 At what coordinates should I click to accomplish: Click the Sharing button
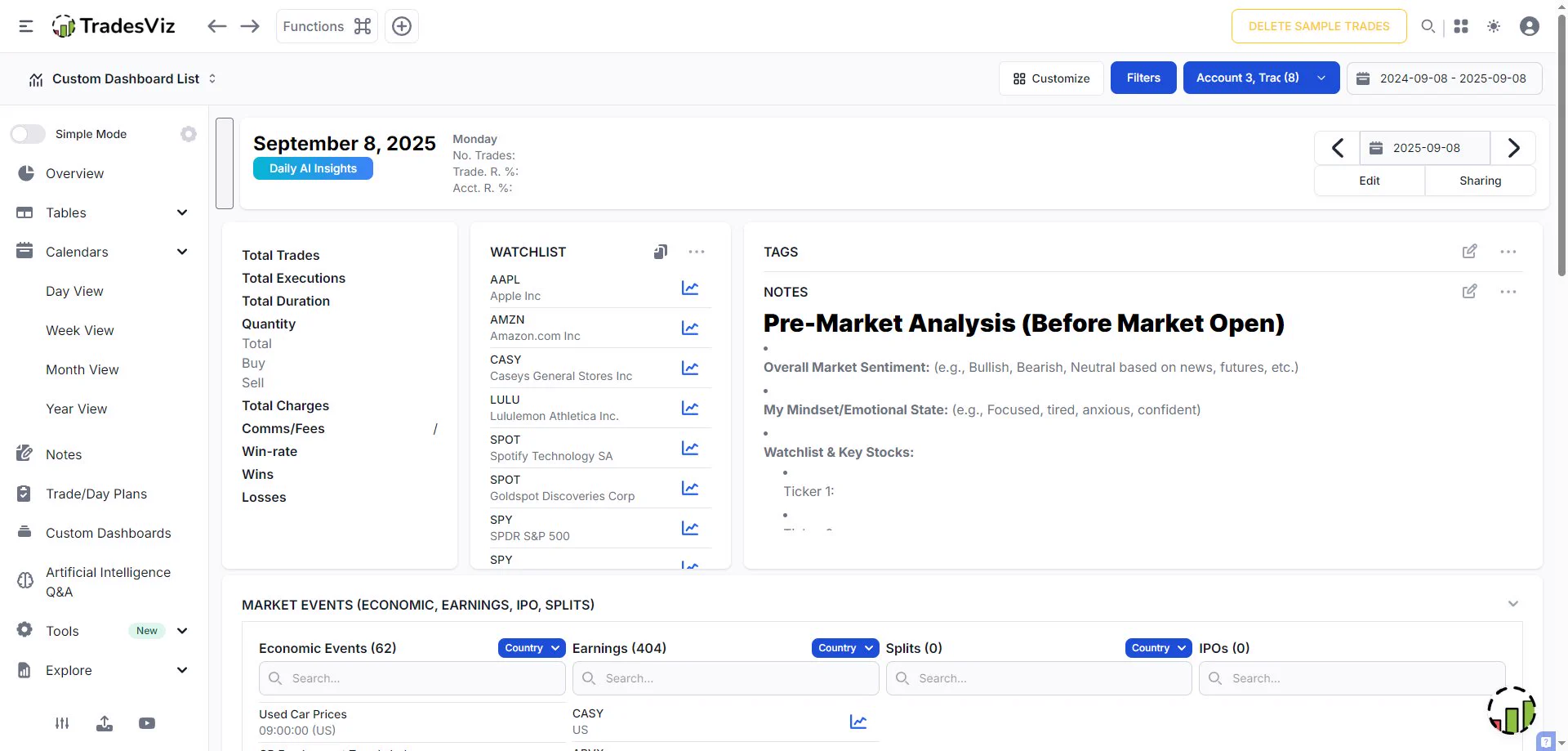tap(1480, 181)
